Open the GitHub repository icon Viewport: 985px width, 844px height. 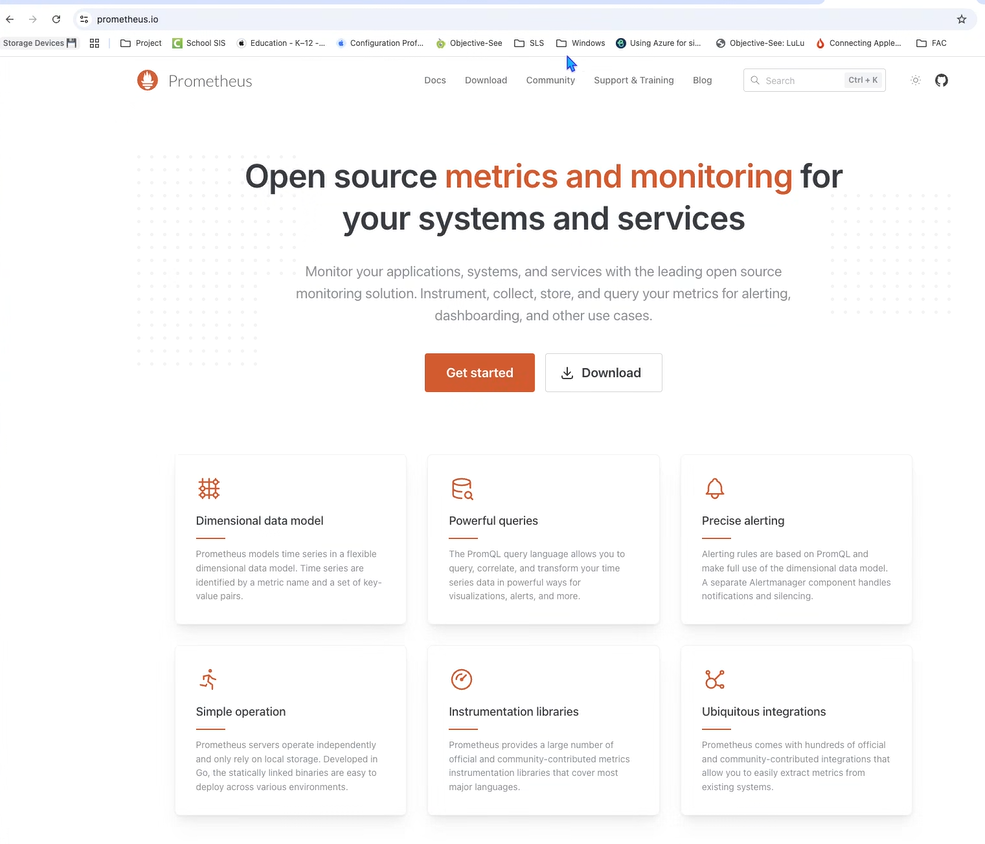pyautogui.click(x=941, y=80)
